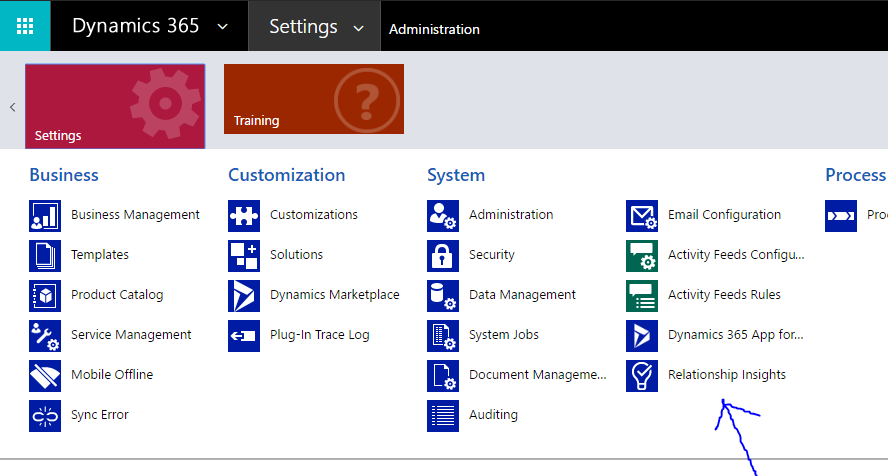This screenshot has height=476, width=888.
Task: Click the Mobile Offline icon
Action: [45, 376]
